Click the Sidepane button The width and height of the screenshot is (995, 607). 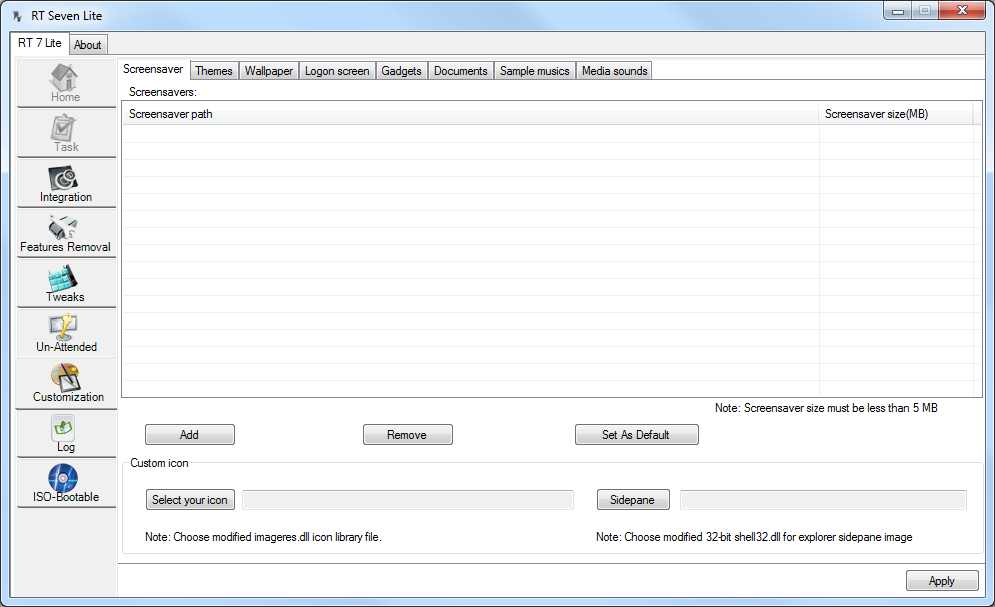(633, 500)
